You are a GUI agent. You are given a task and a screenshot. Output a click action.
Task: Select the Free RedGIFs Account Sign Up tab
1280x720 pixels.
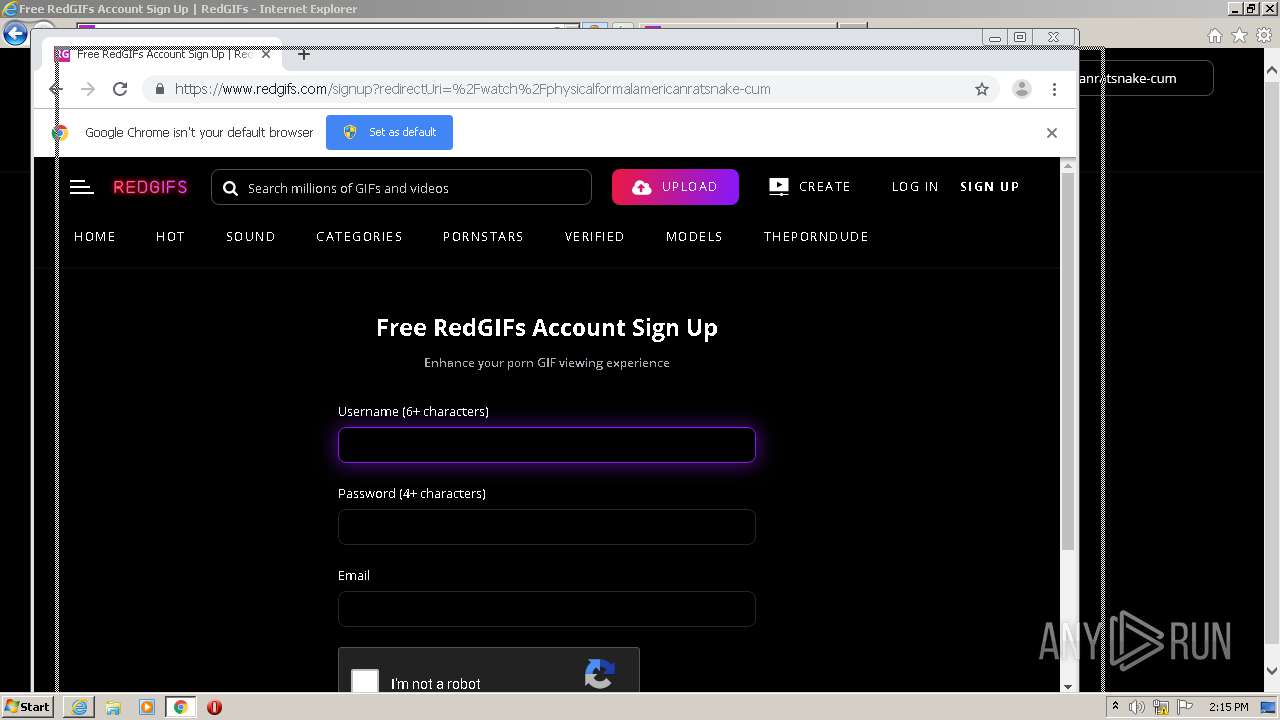pos(162,54)
